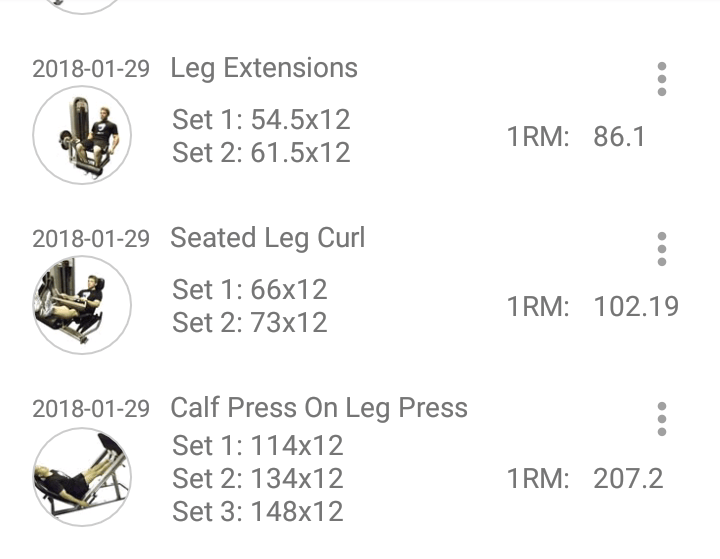Tap the Calf Press exercise image
The height and width of the screenshot is (559, 720).
82,477
